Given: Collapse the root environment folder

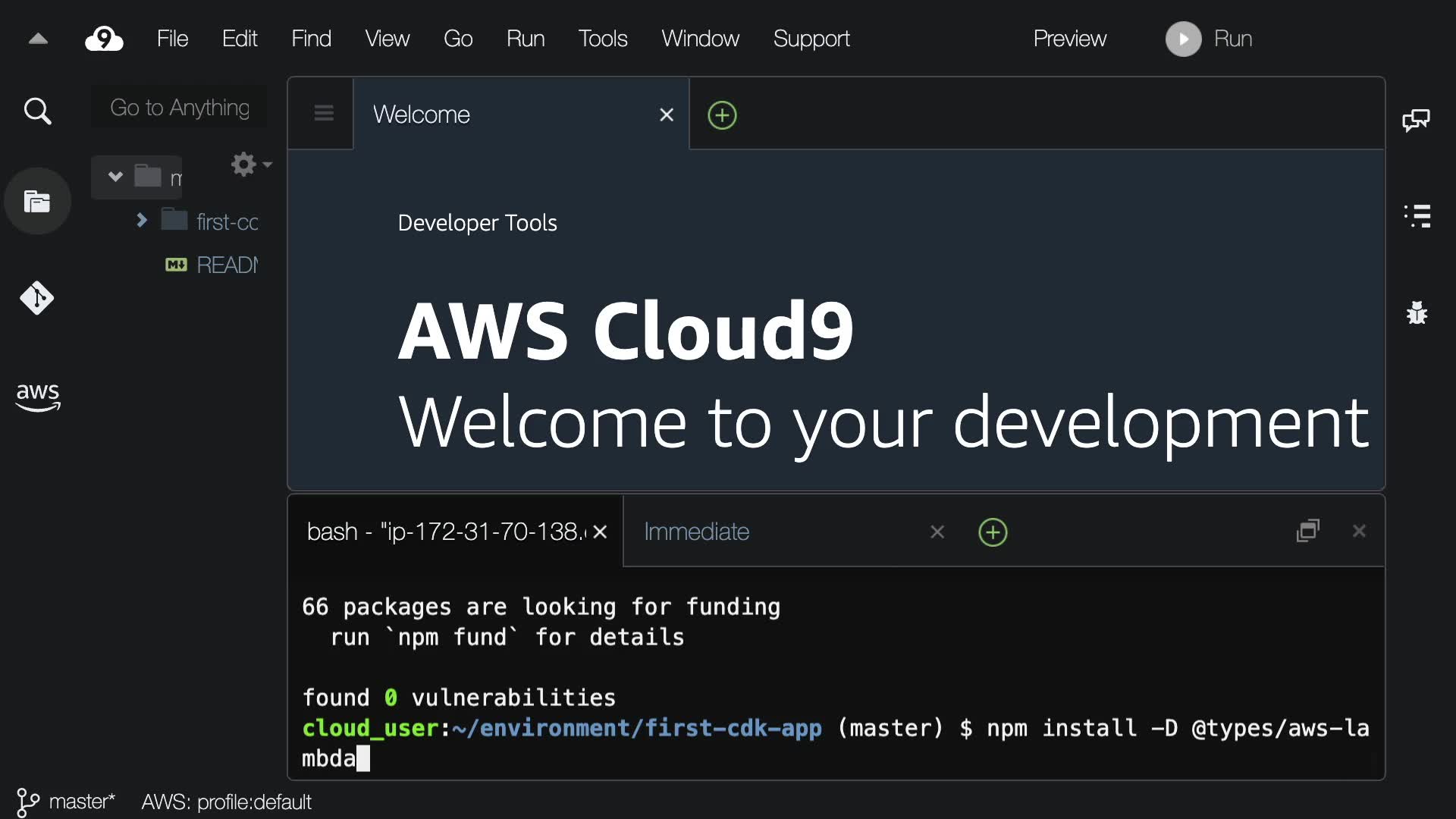Looking at the screenshot, I should tap(115, 177).
